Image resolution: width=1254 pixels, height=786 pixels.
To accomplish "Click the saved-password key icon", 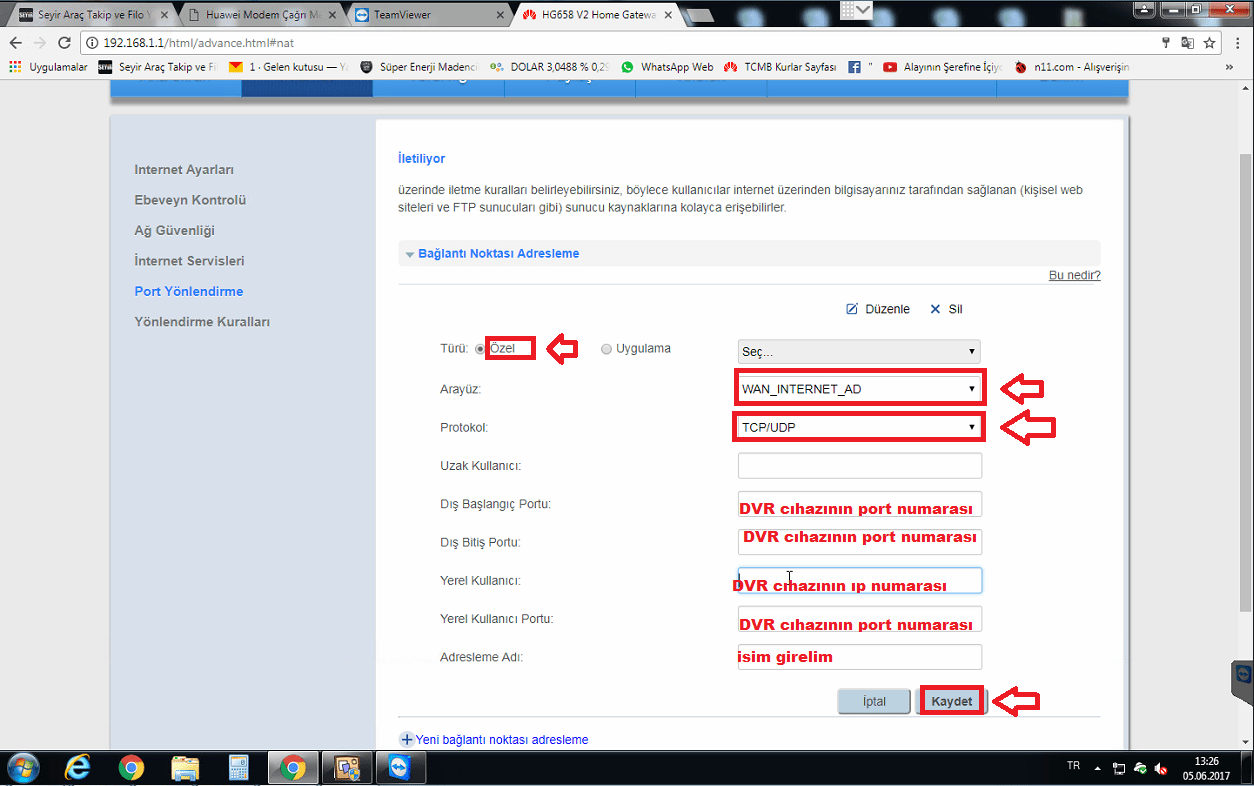I will [1166, 43].
